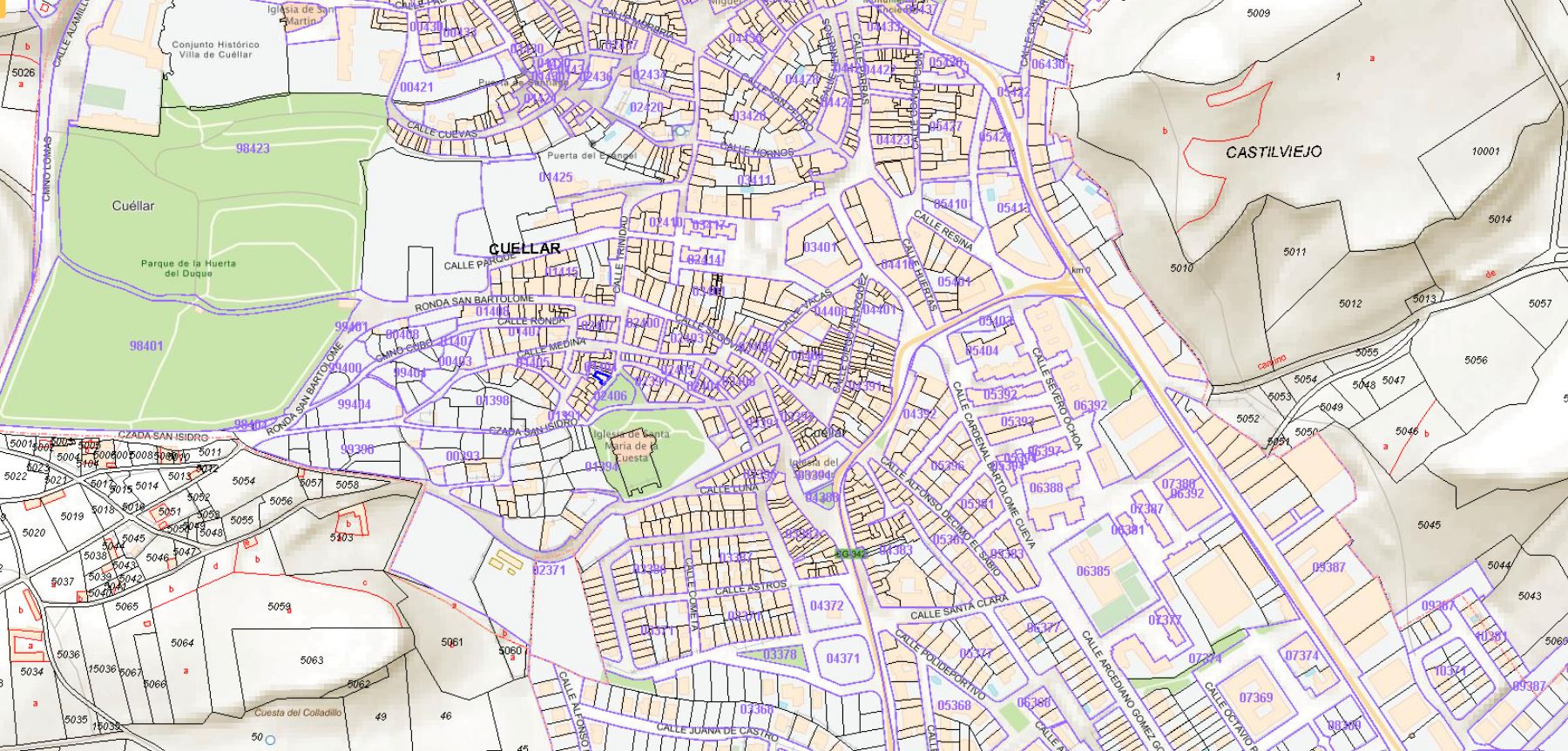
Task: Click the Conjunto Histórico Villa de Cuéllar label
Action: tap(215, 50)
